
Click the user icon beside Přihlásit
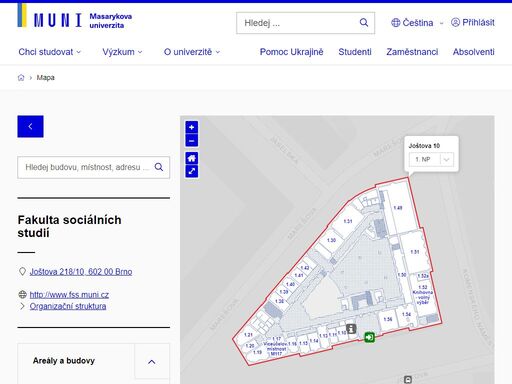point(455,22)
